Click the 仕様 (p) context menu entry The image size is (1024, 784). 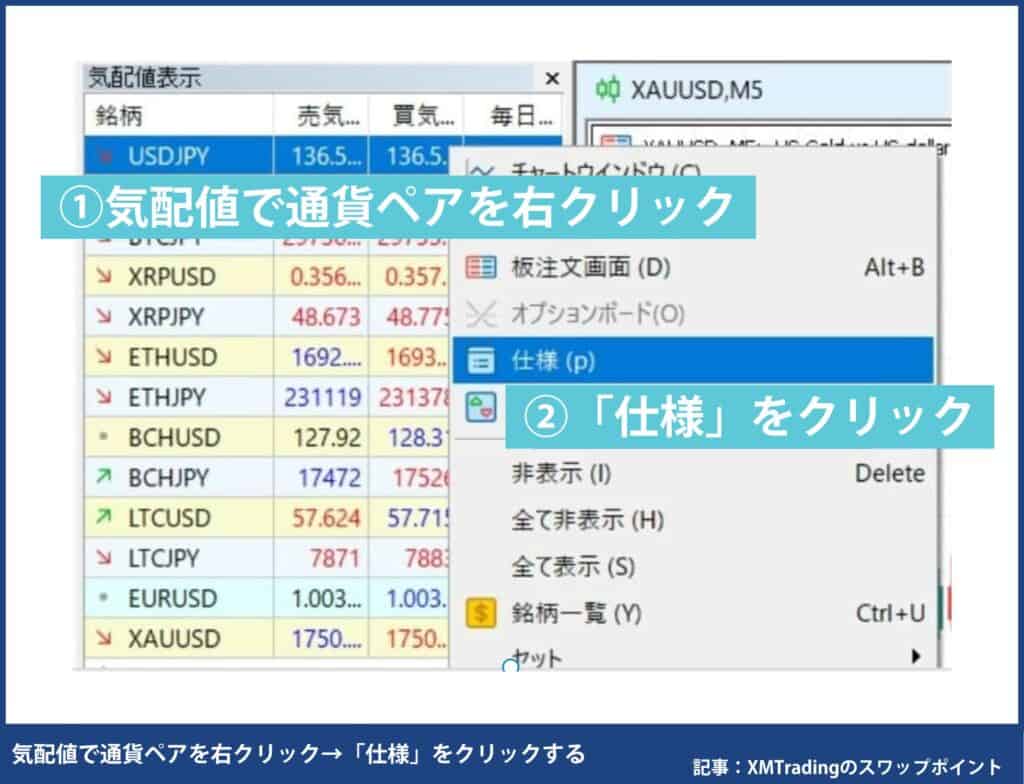pyautogui.click(x=693, y=360)
